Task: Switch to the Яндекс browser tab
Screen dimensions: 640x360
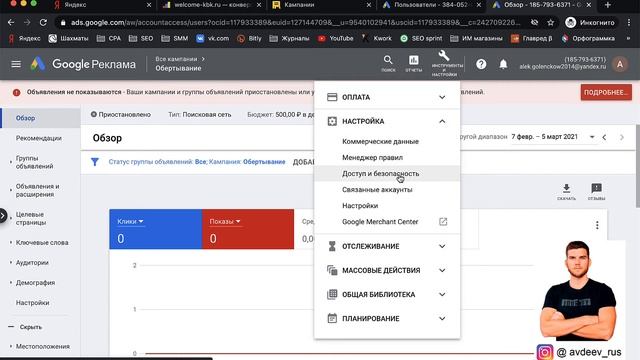Action: (x=102, y=5)
